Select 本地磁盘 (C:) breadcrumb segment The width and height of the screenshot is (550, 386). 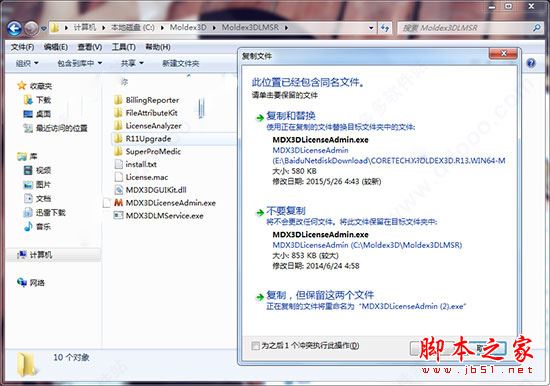133,27
